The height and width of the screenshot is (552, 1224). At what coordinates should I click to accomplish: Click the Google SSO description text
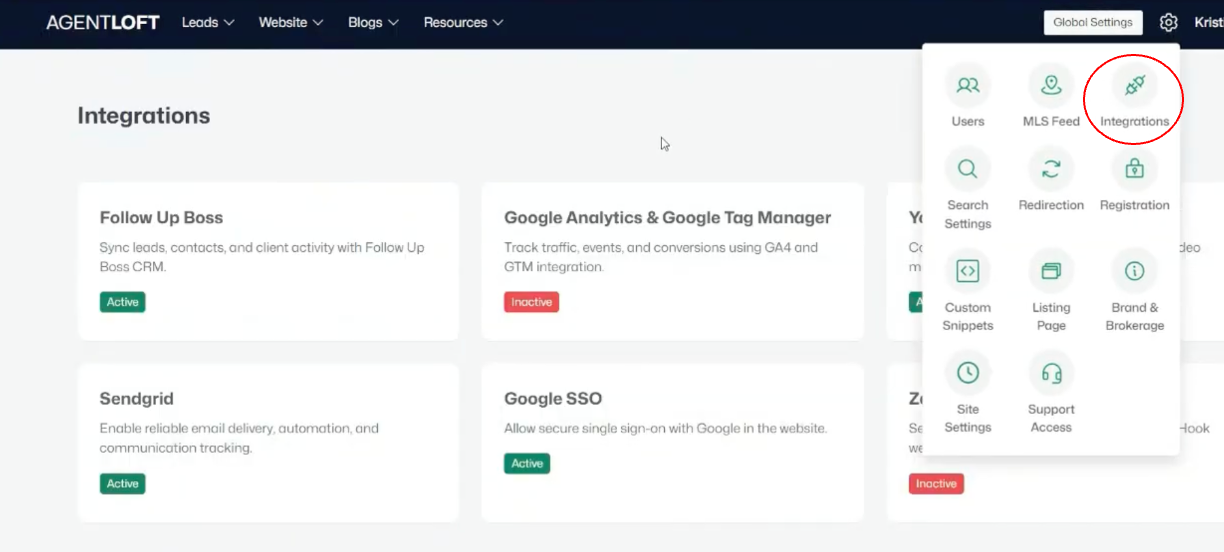[666, 428]
